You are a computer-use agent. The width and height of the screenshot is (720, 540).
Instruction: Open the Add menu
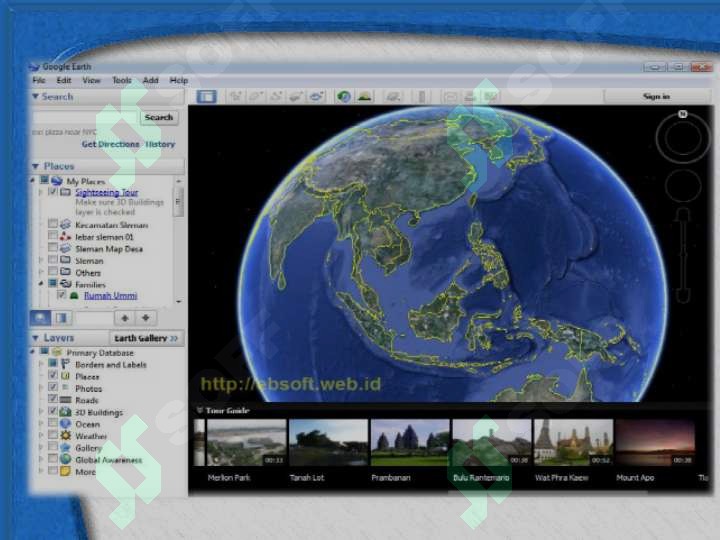coord(151,80)
